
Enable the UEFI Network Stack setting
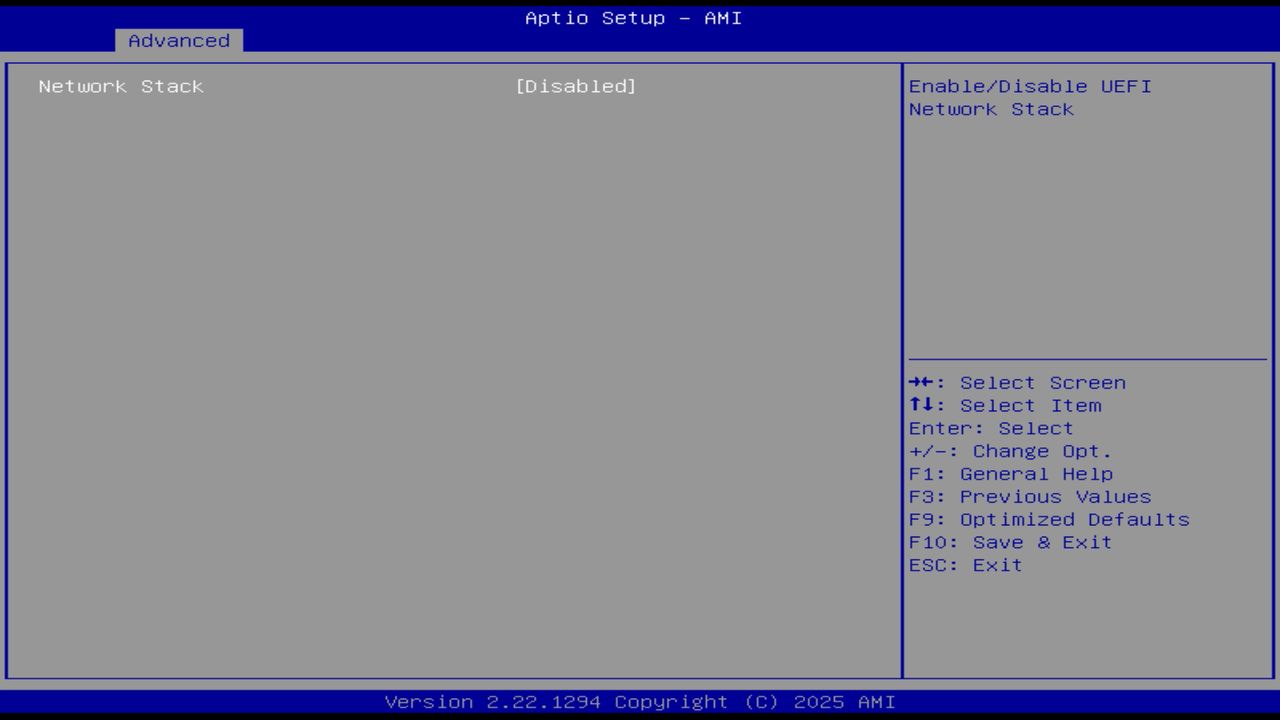coord(577,86)
